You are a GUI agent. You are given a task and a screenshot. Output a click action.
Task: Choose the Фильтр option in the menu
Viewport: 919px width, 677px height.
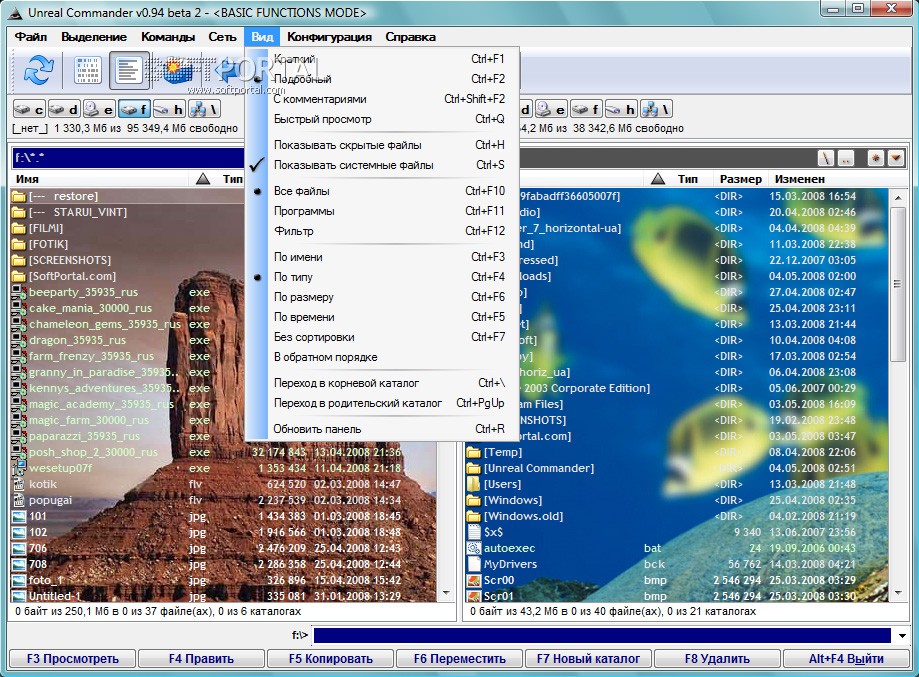(382, 230)
